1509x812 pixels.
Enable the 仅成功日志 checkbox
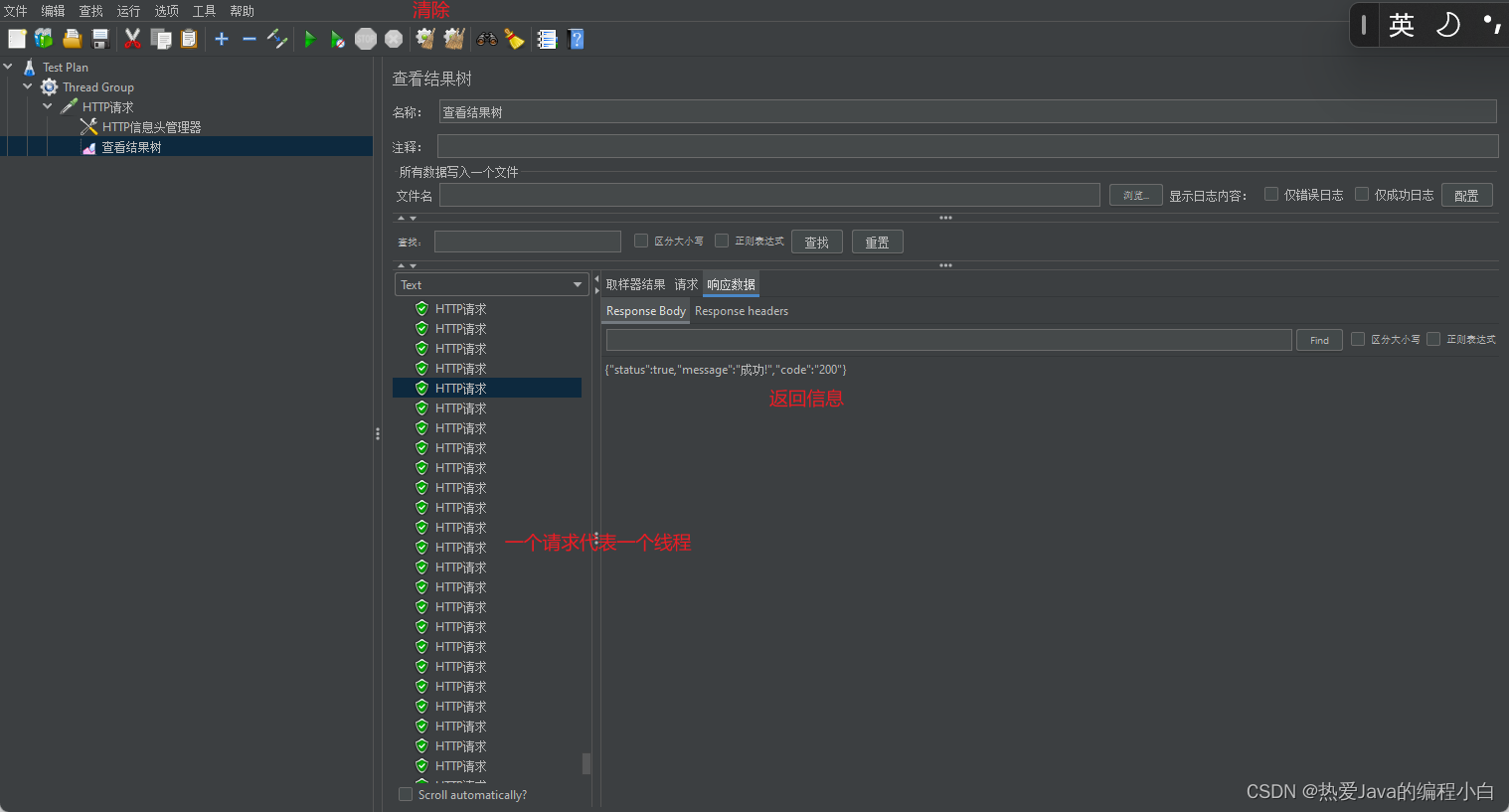[1362, 195]
